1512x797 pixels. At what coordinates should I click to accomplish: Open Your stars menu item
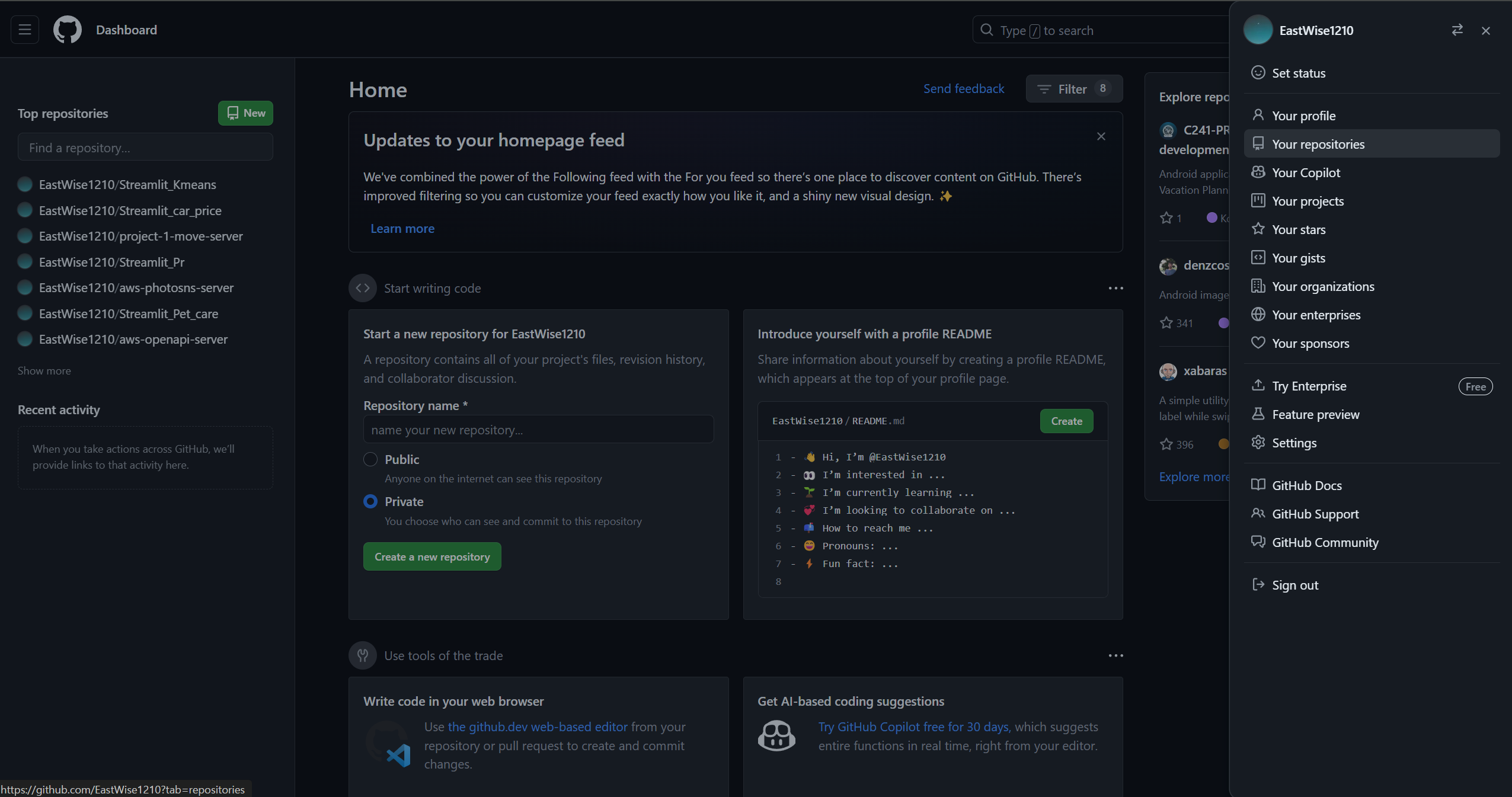point(1372,229)
